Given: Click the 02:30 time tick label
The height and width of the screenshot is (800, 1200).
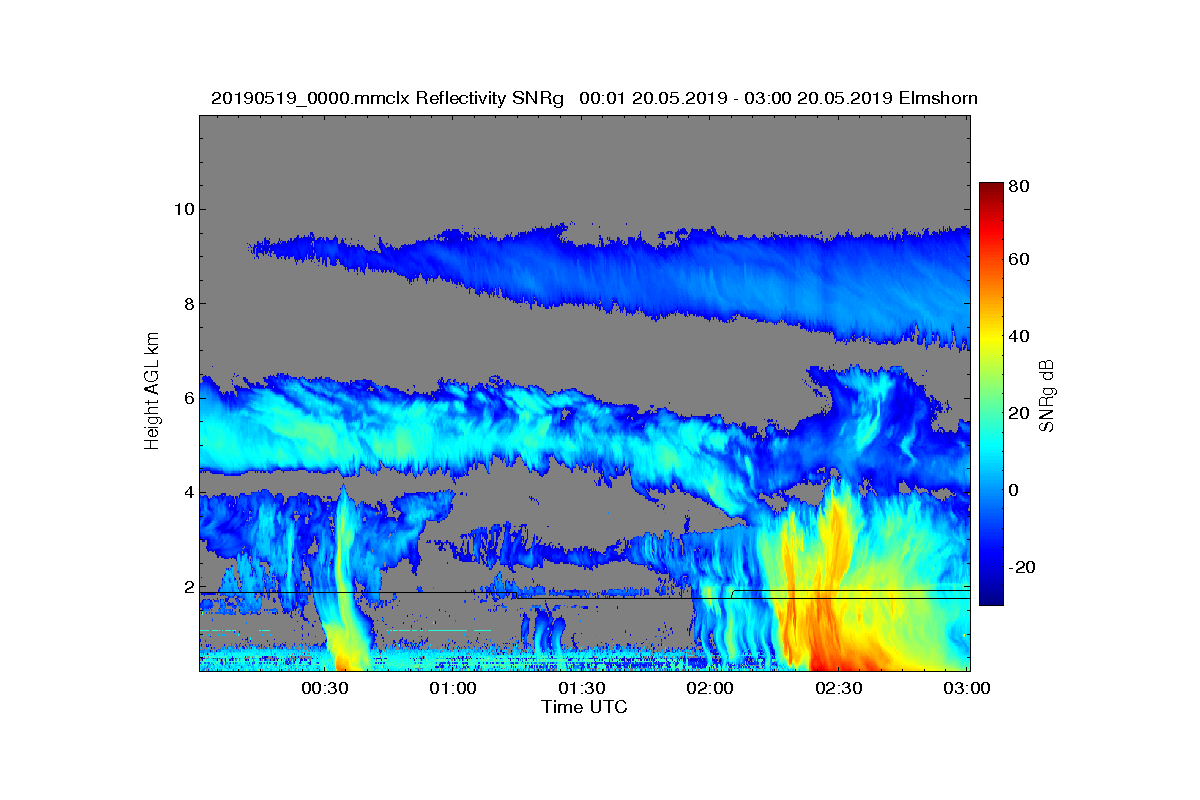Looking at the screenshot, I should click(839, 689).
